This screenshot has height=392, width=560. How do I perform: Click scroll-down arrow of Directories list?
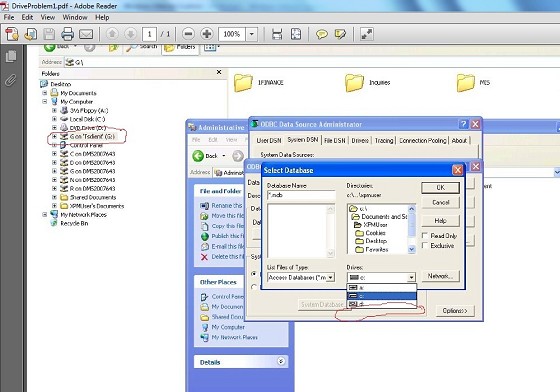tap(411, 250)
